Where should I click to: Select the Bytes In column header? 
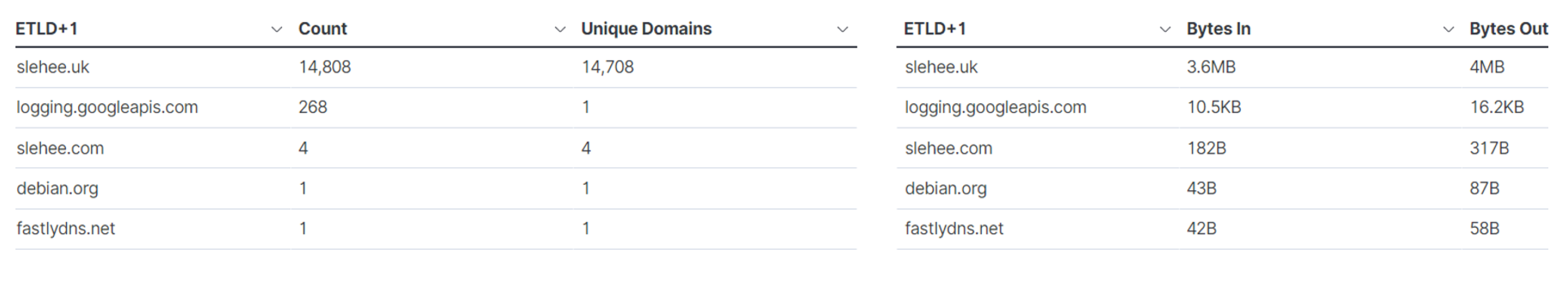[1218, 29]
